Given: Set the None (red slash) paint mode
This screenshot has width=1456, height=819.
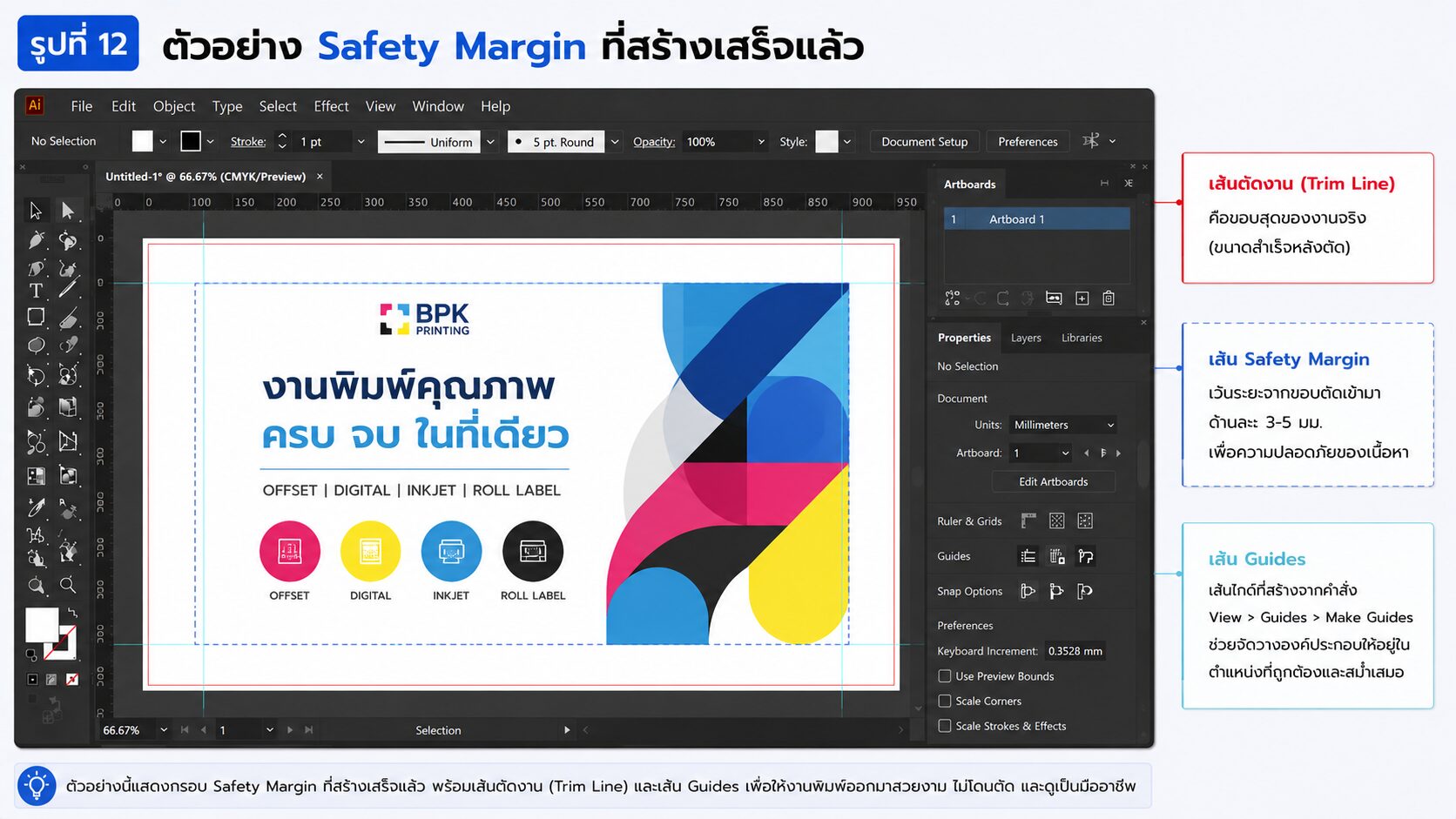Looking at the screenshot, I should click(72, 679).
